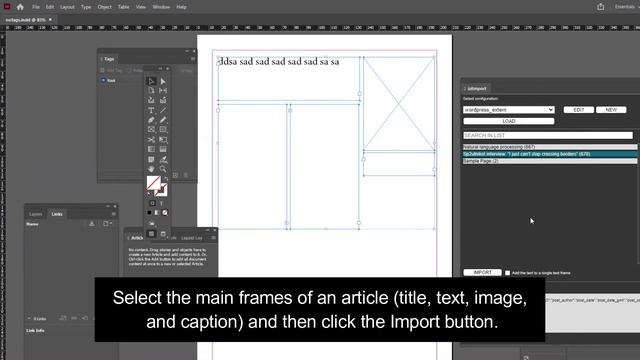Select the Rectangle shape tool
This screenshot has width=640, height=360.
(163, 129)
